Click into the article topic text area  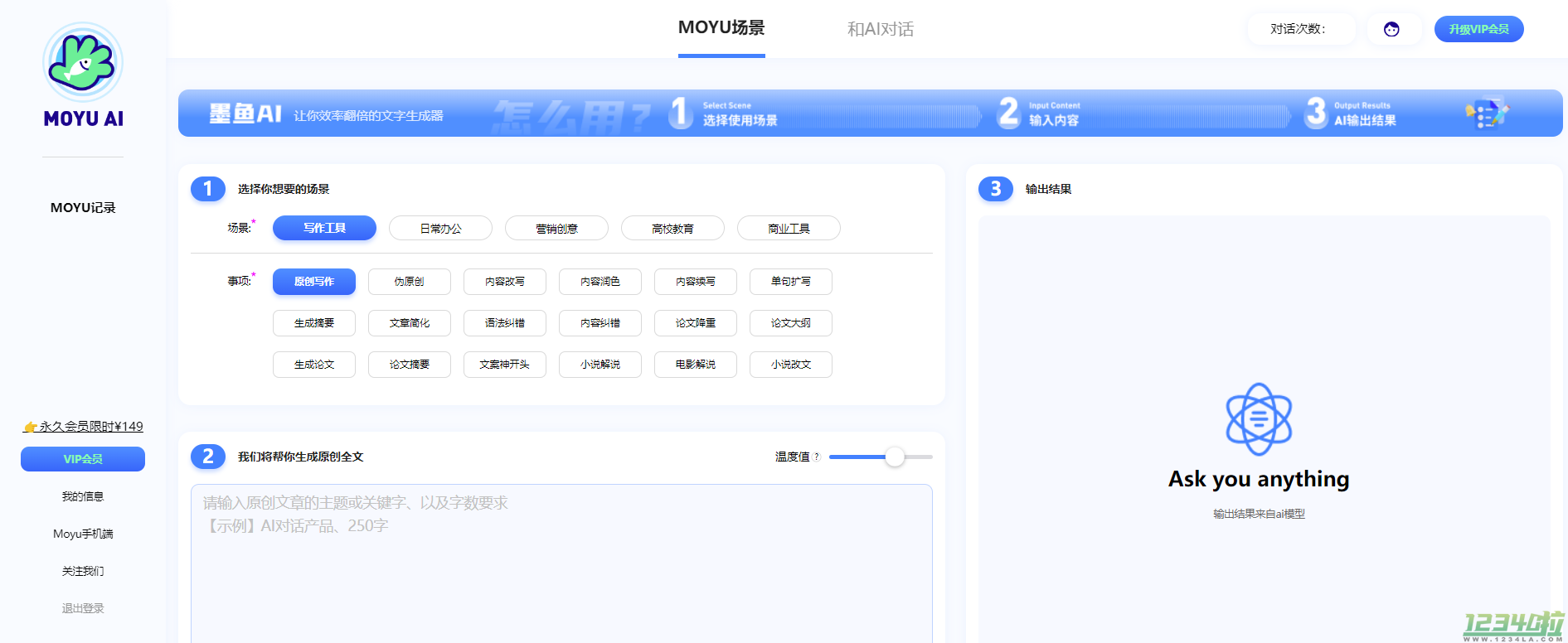click(561, 563)
